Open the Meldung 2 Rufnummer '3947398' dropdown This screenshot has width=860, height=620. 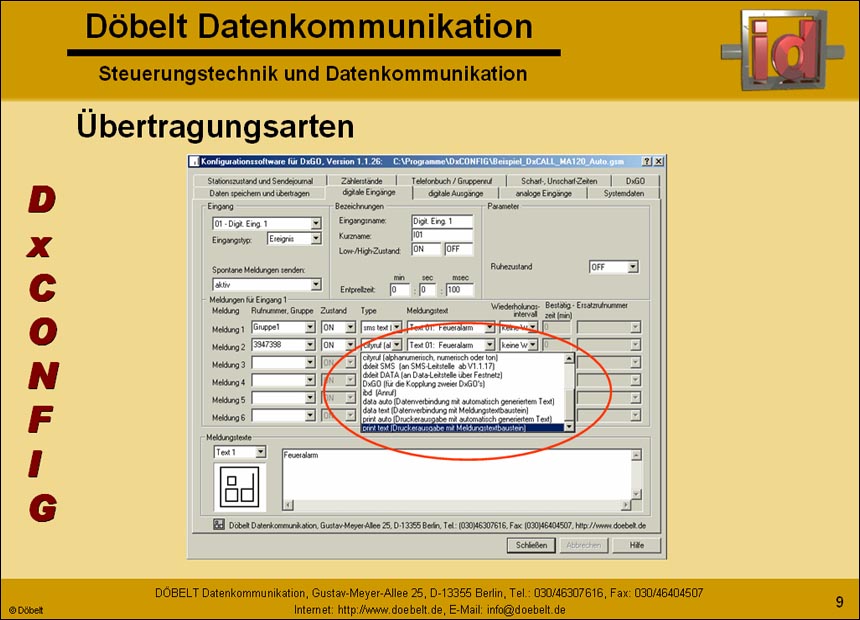pos(310,345)
